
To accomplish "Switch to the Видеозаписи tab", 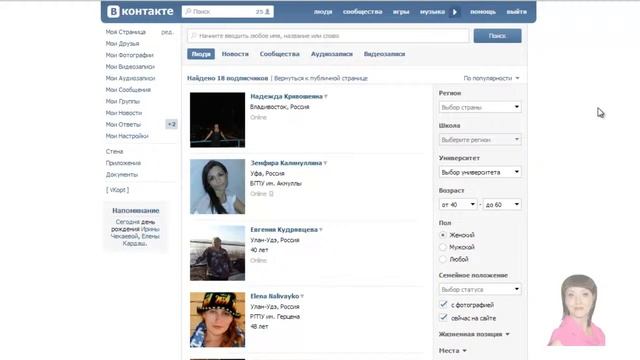I will pos(384,54).
